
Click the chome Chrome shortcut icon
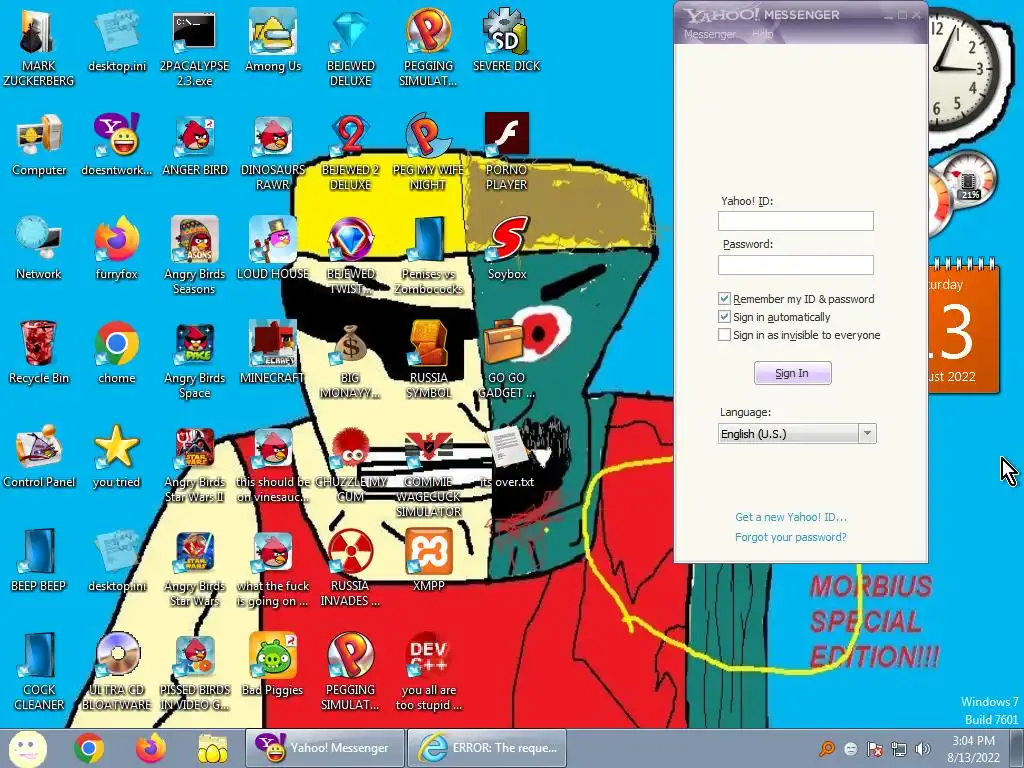coord(117,351)
